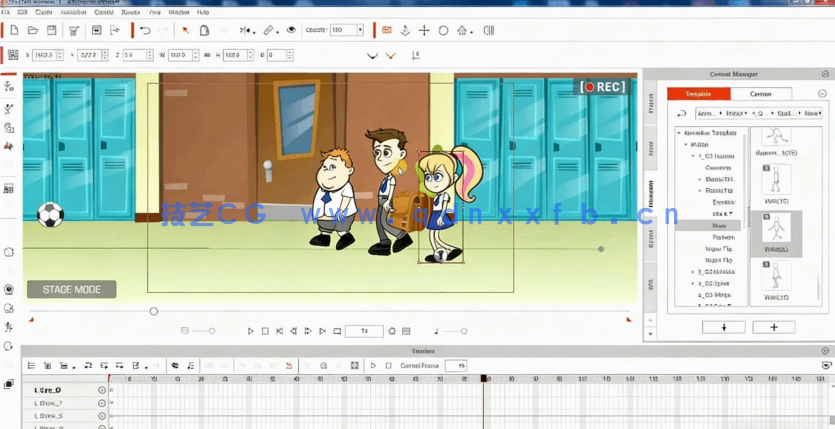Open a project with the folder icon

tap(33, 30)
